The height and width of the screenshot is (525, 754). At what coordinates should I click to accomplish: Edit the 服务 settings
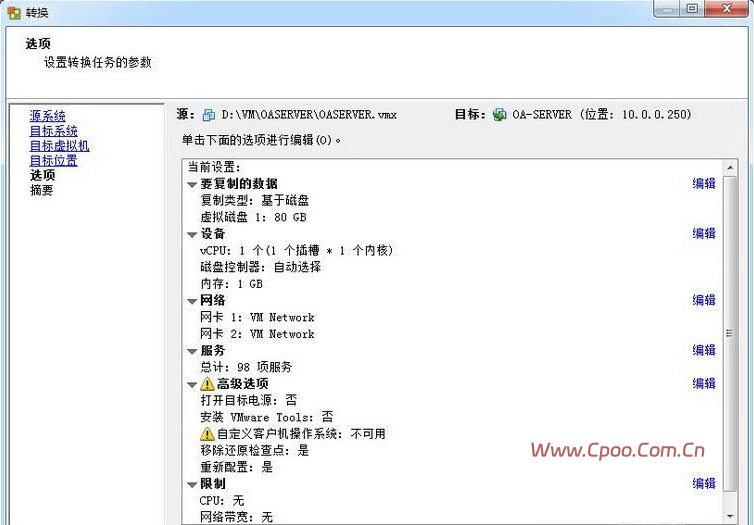[704, 350]
